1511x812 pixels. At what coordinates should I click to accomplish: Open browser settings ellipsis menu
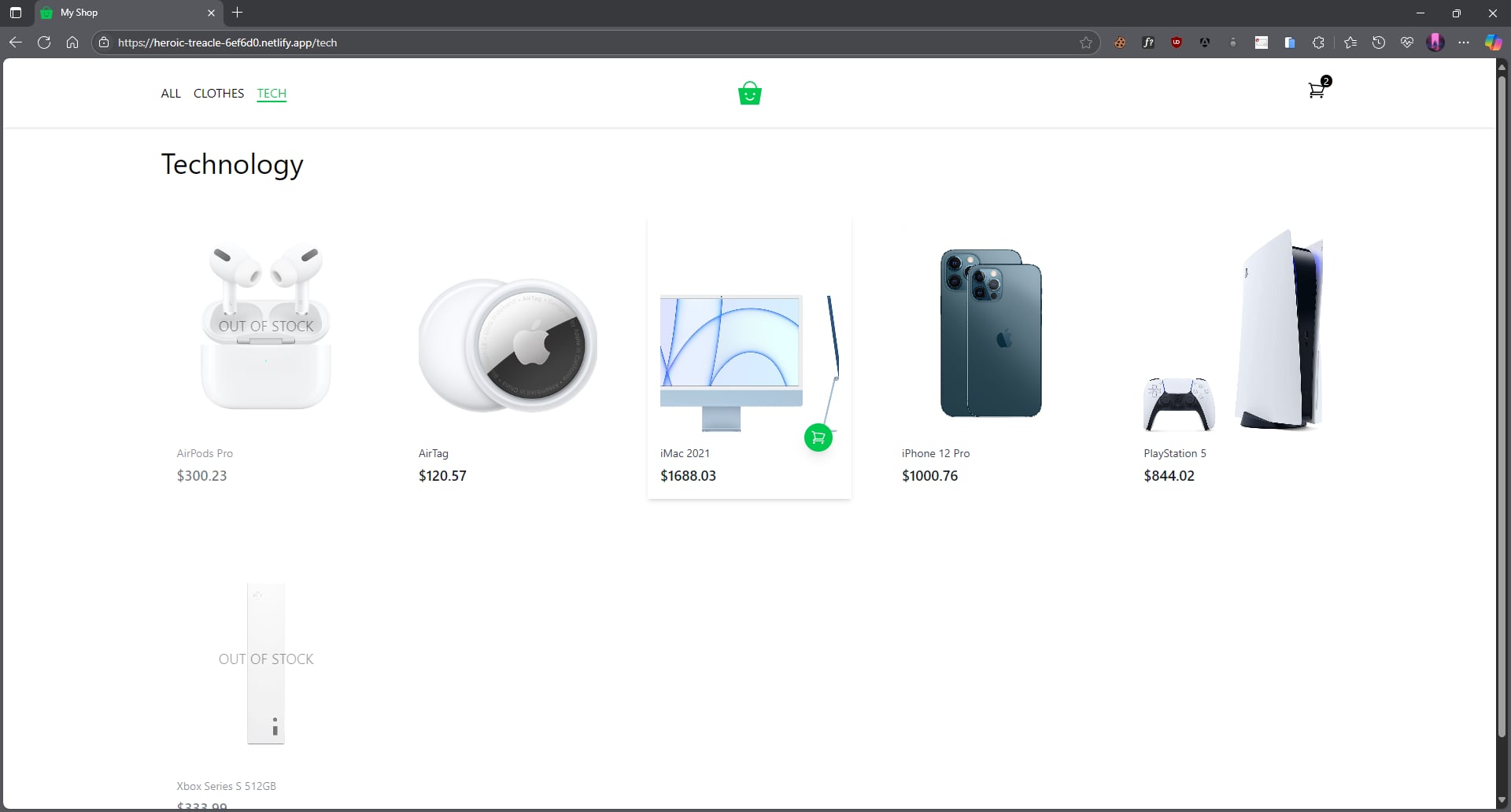point(1464,42)
